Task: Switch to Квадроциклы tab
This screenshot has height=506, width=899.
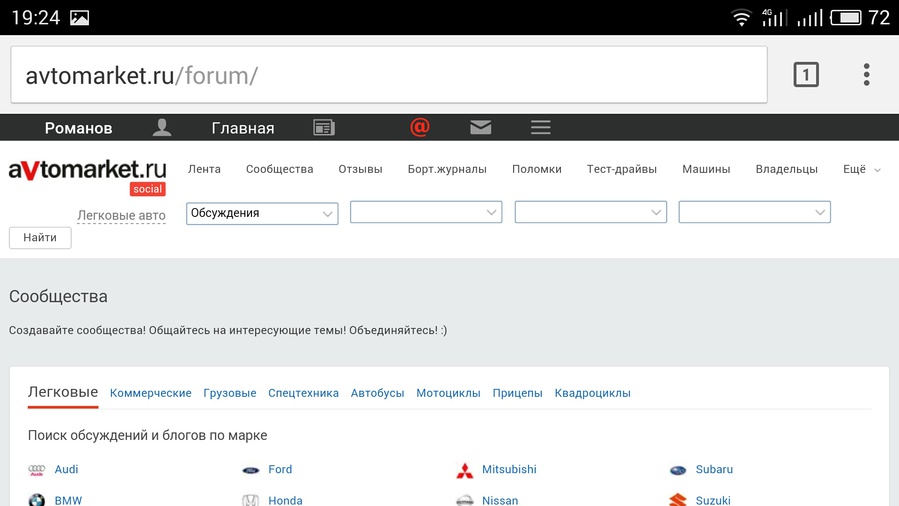Action: click(x=592, y=393)
